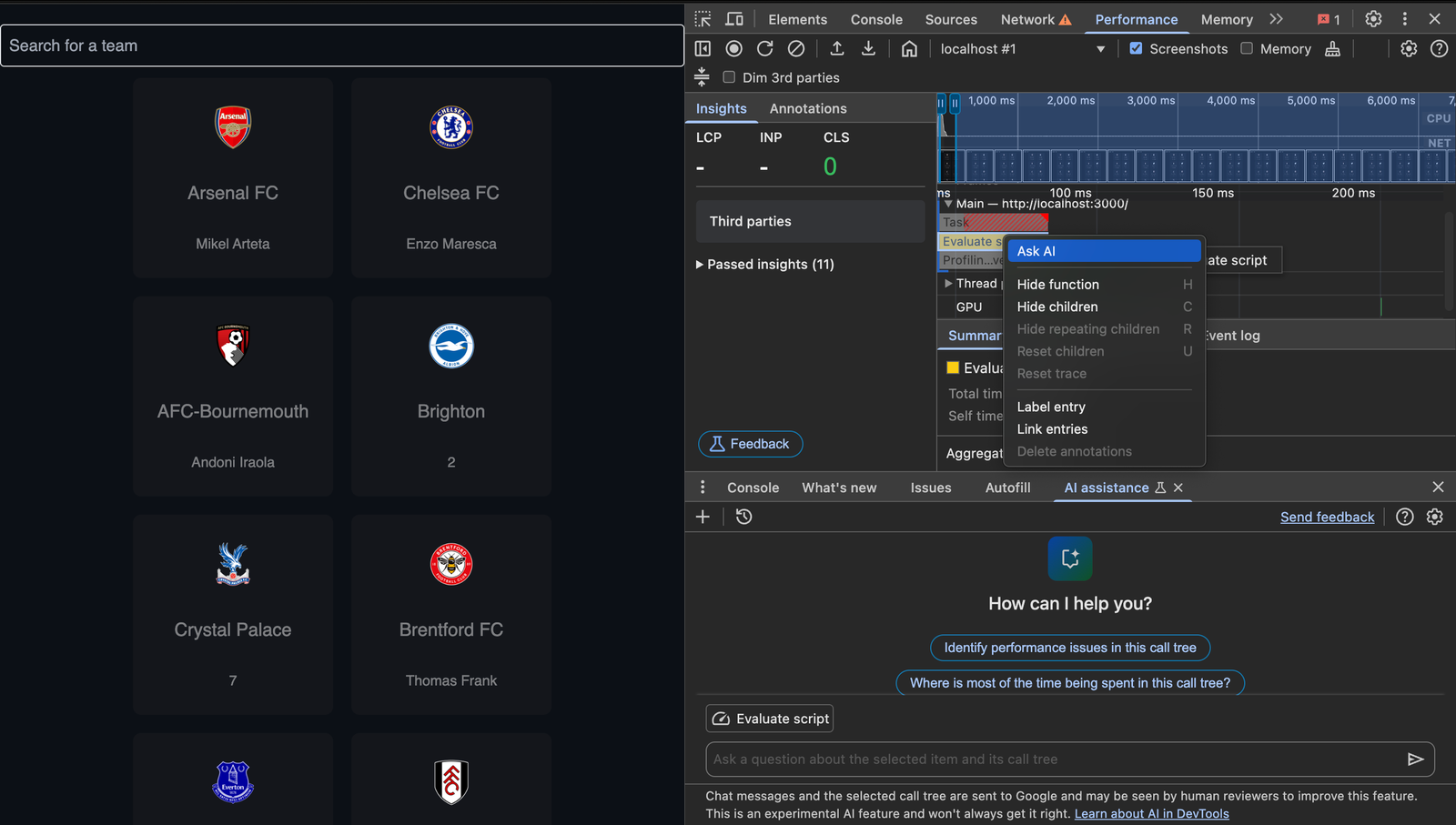Choose Link entries in context menu
1456x825 pixels.
click(x=1104, y=429)
